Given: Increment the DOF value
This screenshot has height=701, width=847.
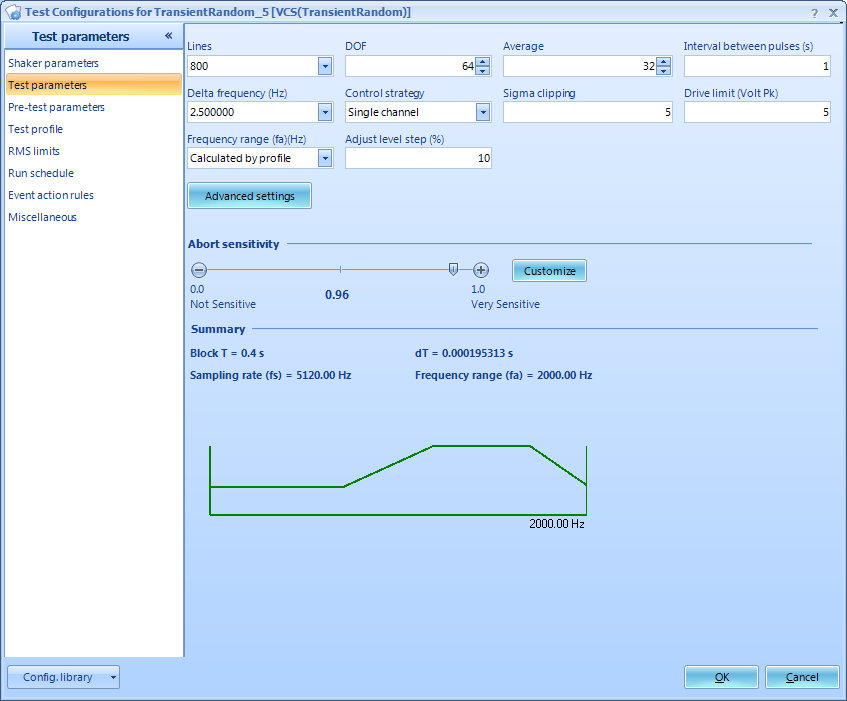Looking at the screenshot, I should coord(482,62).
